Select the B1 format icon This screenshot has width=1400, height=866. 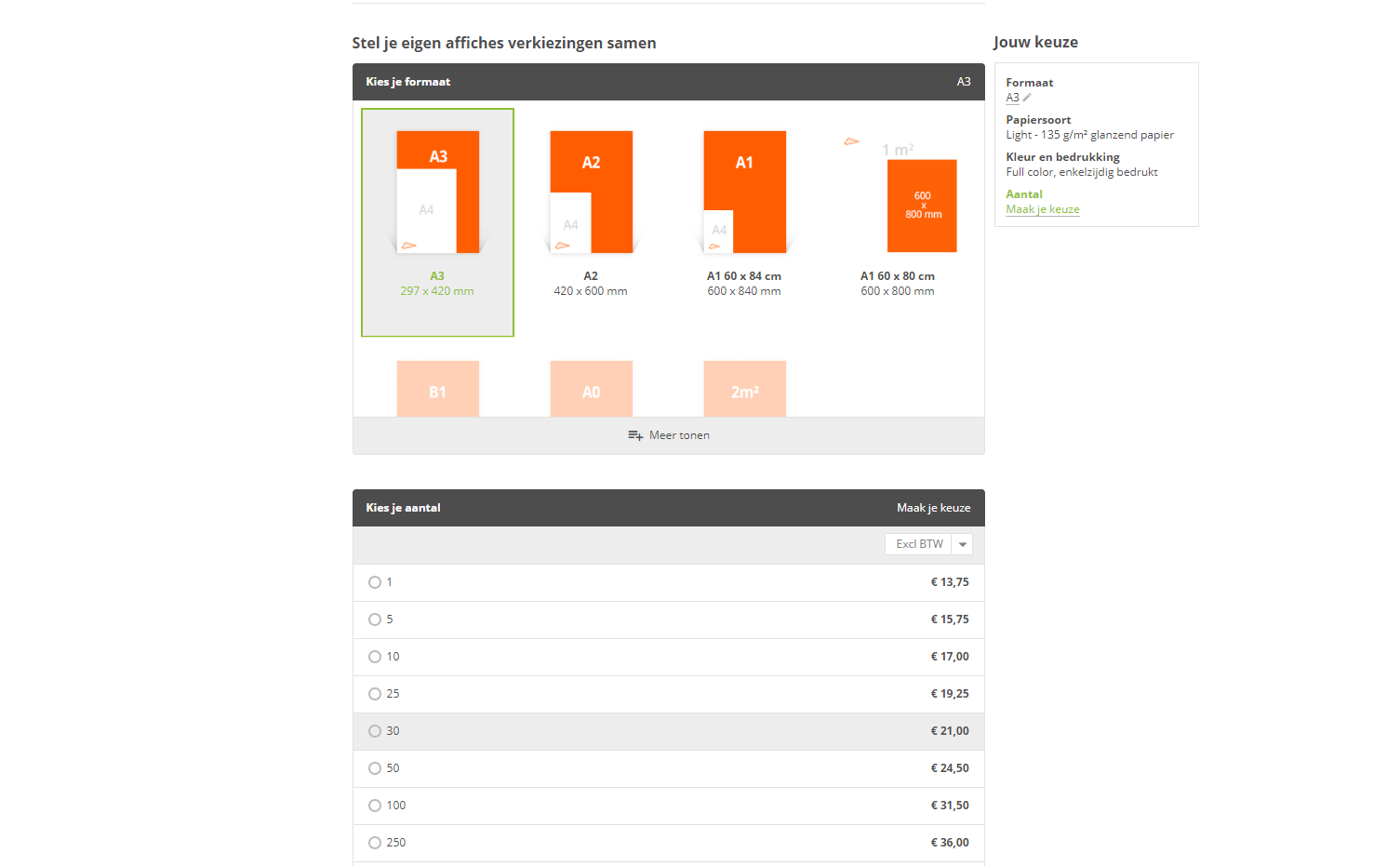(x=437, y=389)
